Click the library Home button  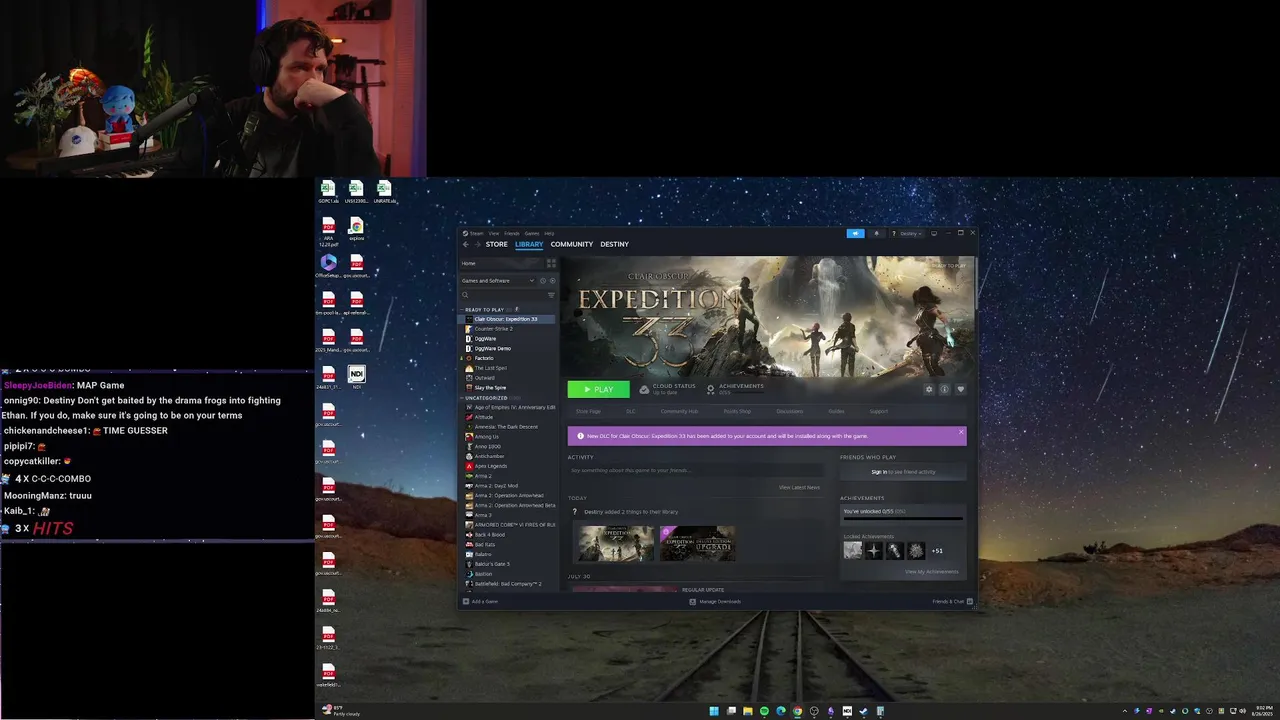click(x=500, y=263)
